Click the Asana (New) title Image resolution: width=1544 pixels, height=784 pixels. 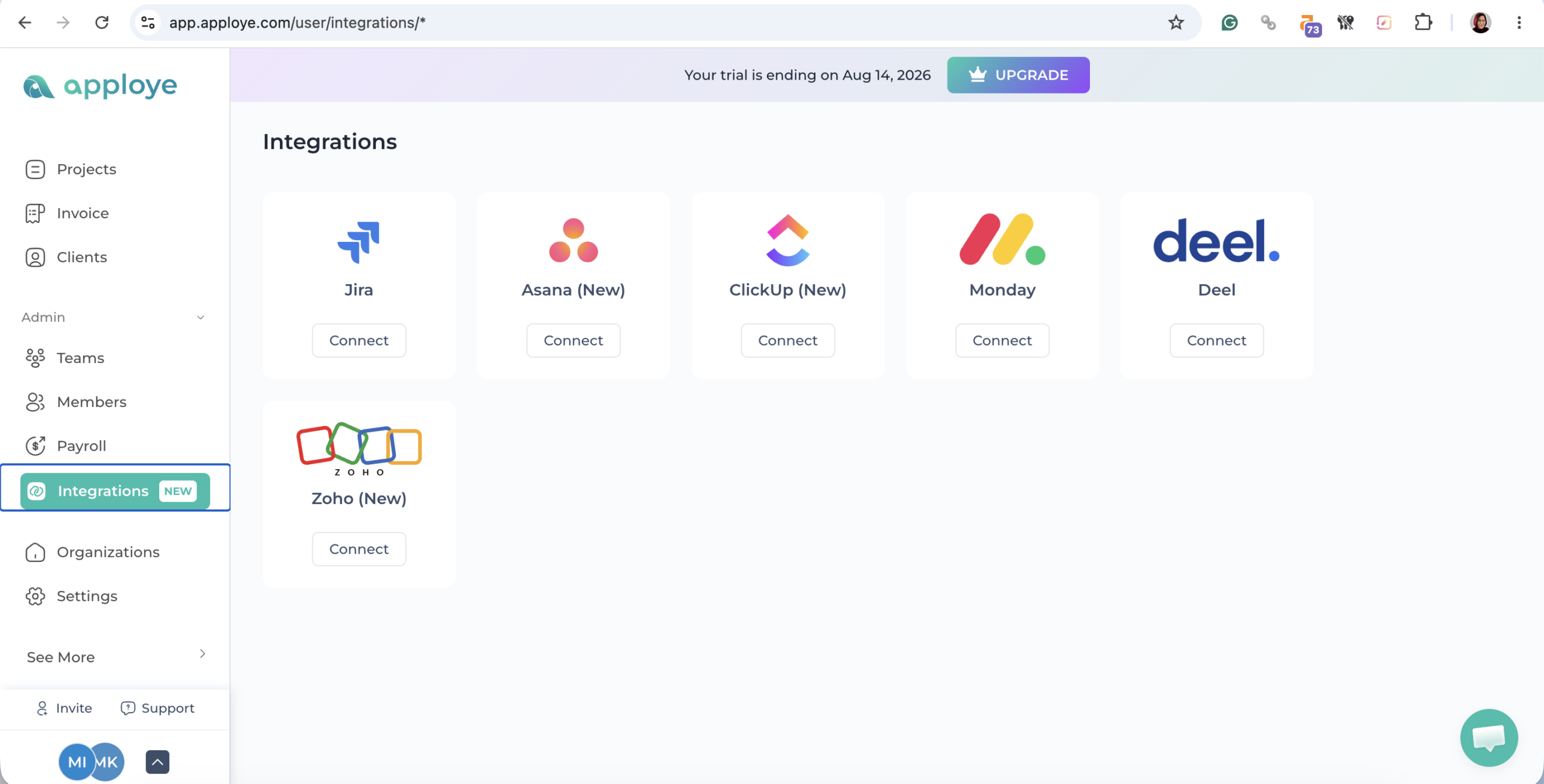tap(573, 290)
